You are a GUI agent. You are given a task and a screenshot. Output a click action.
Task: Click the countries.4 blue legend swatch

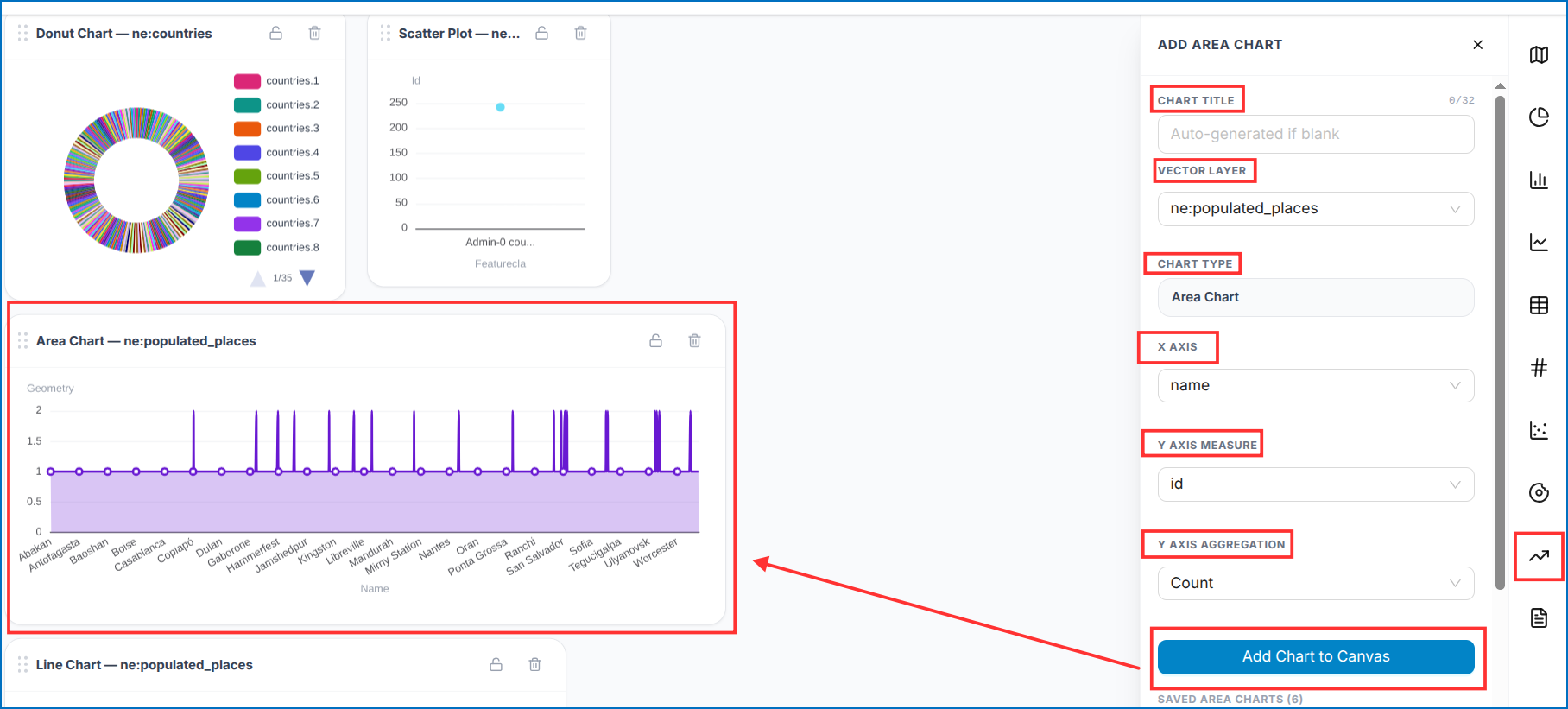coord(248,153)
